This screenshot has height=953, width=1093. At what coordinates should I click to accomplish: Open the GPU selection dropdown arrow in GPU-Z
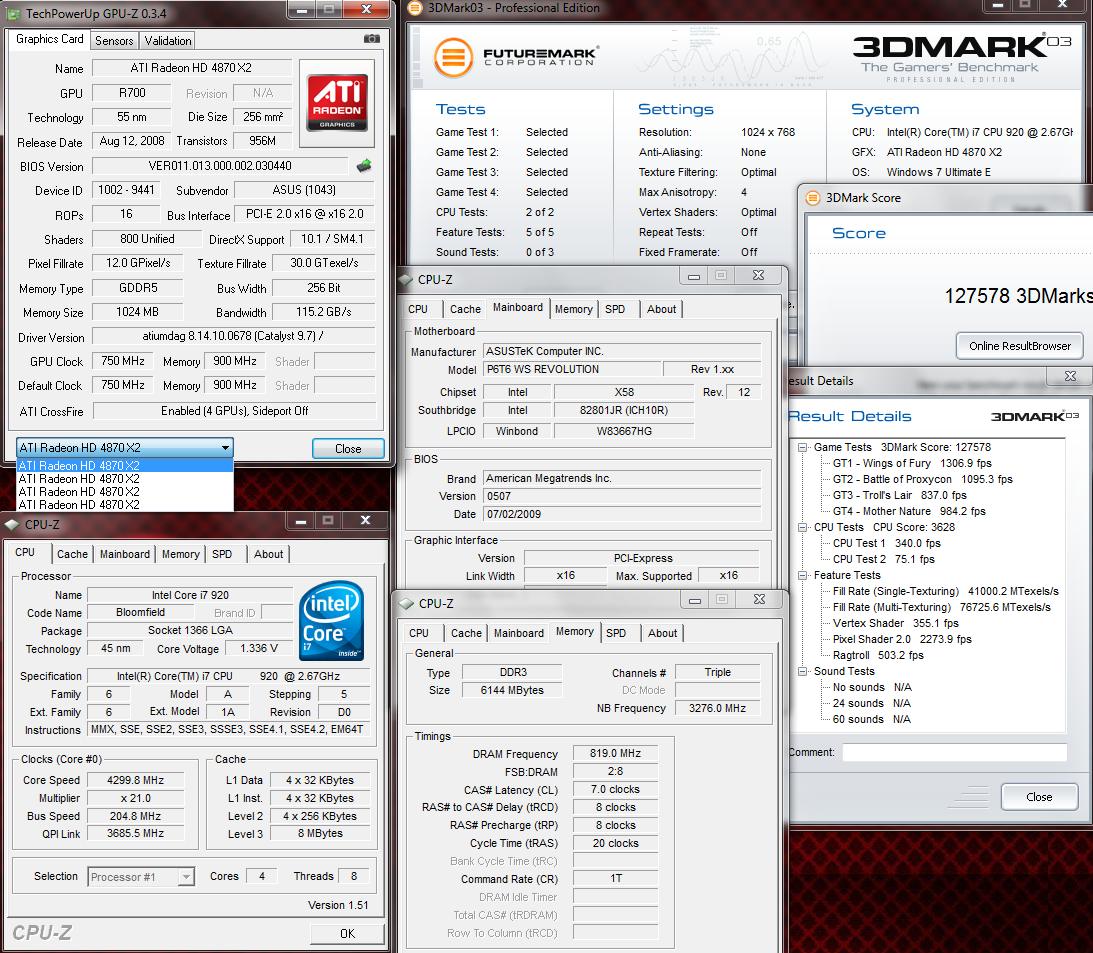[225, 448]
